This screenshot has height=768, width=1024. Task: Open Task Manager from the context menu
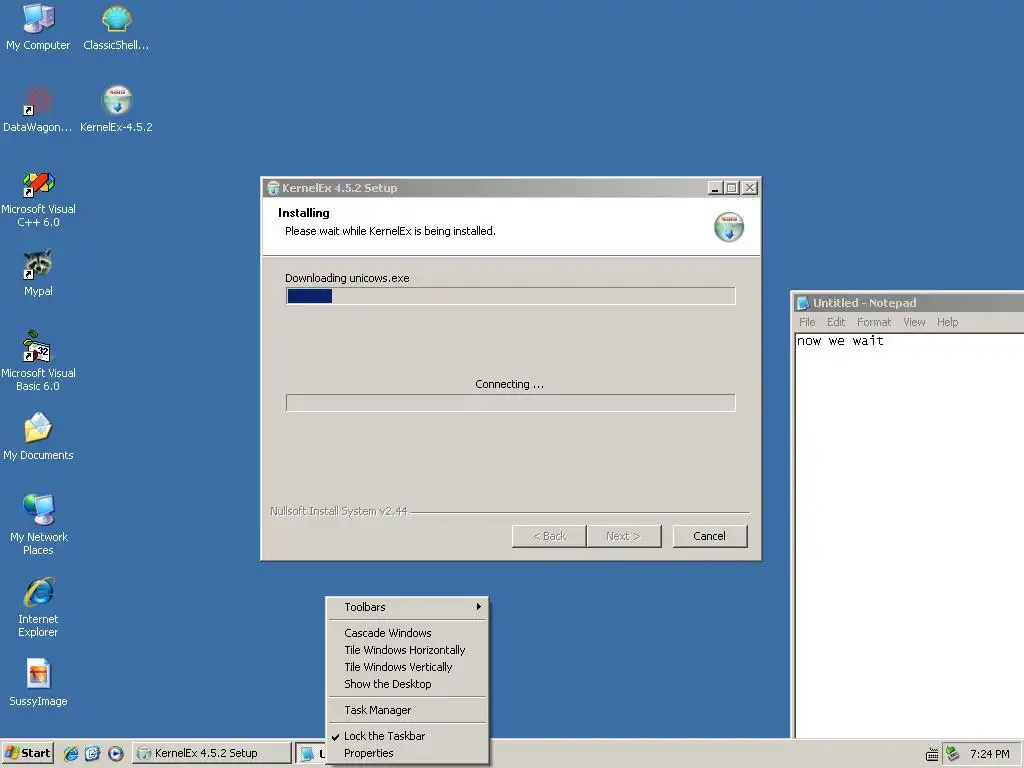[408, 710]
